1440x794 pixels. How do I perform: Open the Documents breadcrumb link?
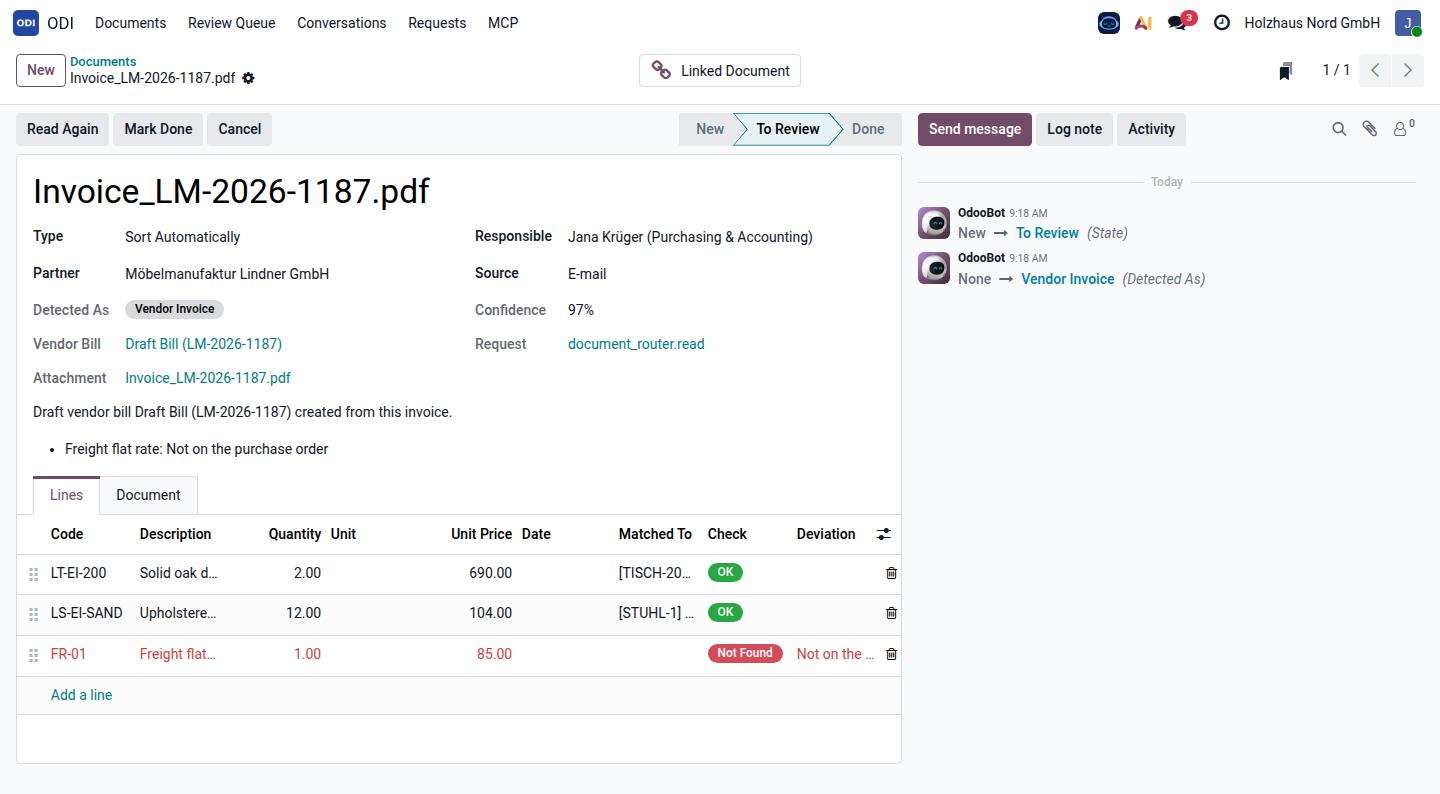[x=103, y=62]
